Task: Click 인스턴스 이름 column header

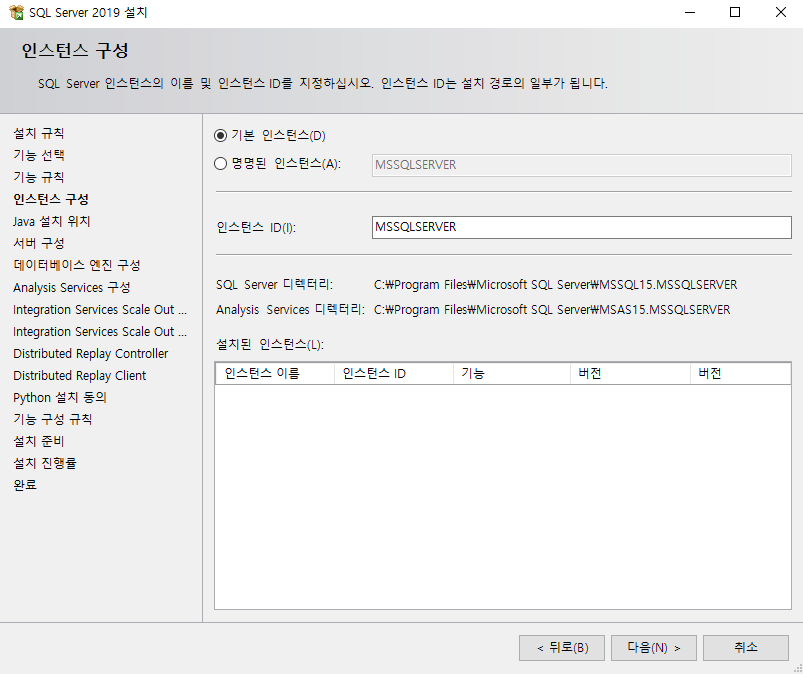Action: click(275, 373)
